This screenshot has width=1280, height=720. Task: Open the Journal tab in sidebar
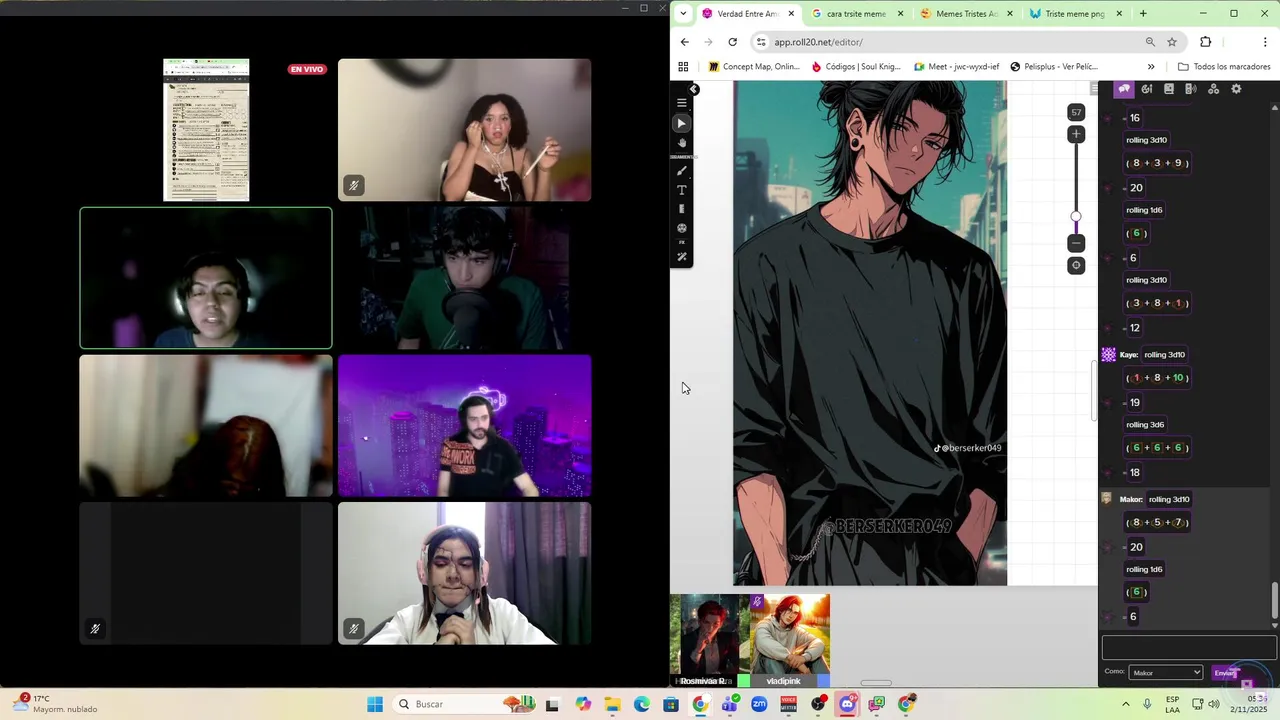click(x=1169, y=89)
